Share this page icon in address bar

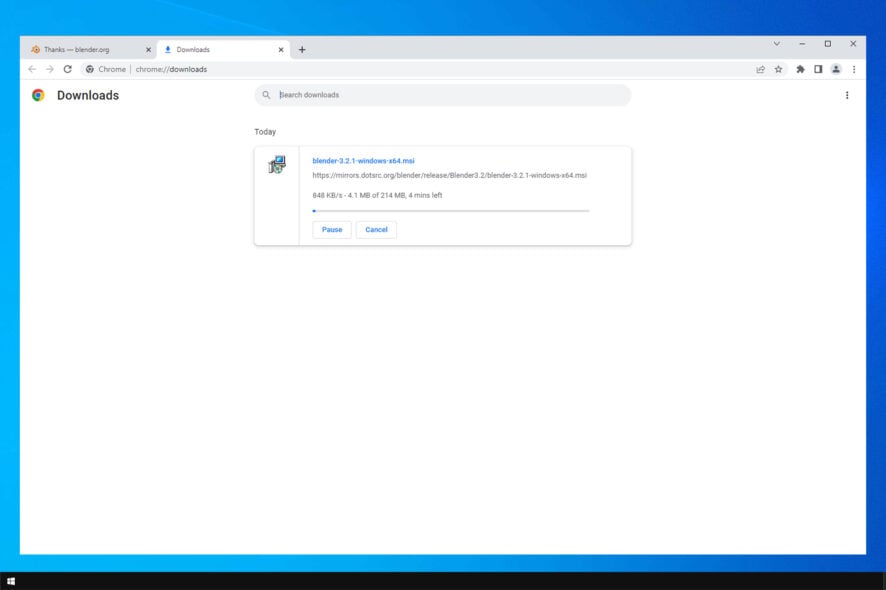[761, 69]
